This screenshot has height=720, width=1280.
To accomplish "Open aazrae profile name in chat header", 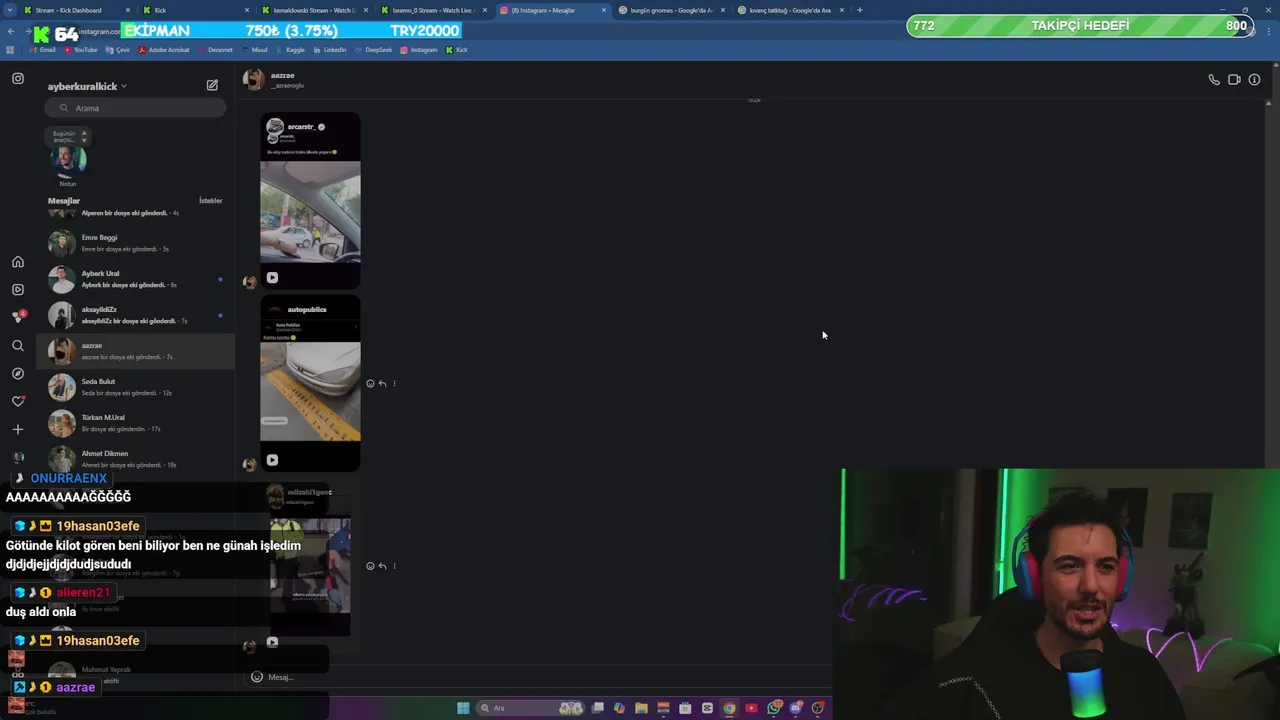I will (x=282, y=75).
